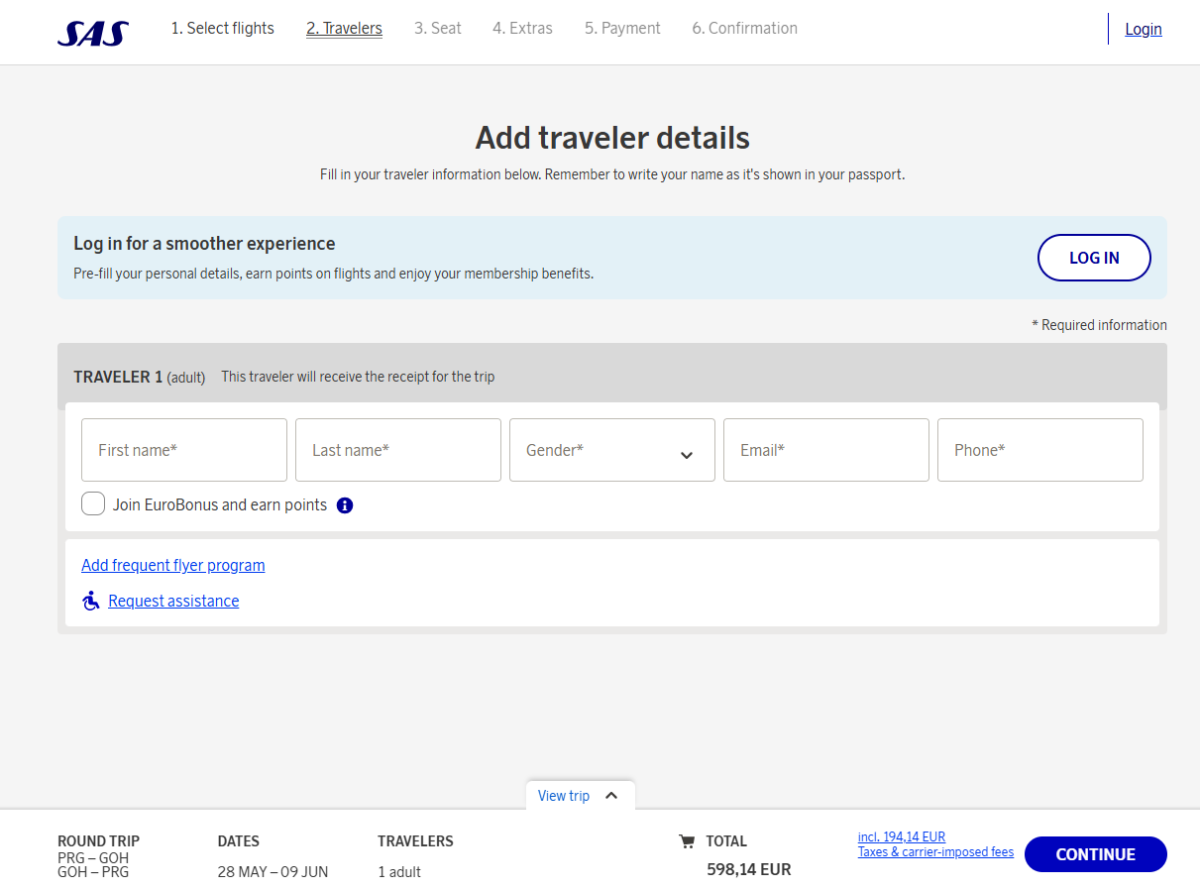Click the View trip chevron-up icon
Viewport: 1200px width, 889px height.
click(612, 796)
